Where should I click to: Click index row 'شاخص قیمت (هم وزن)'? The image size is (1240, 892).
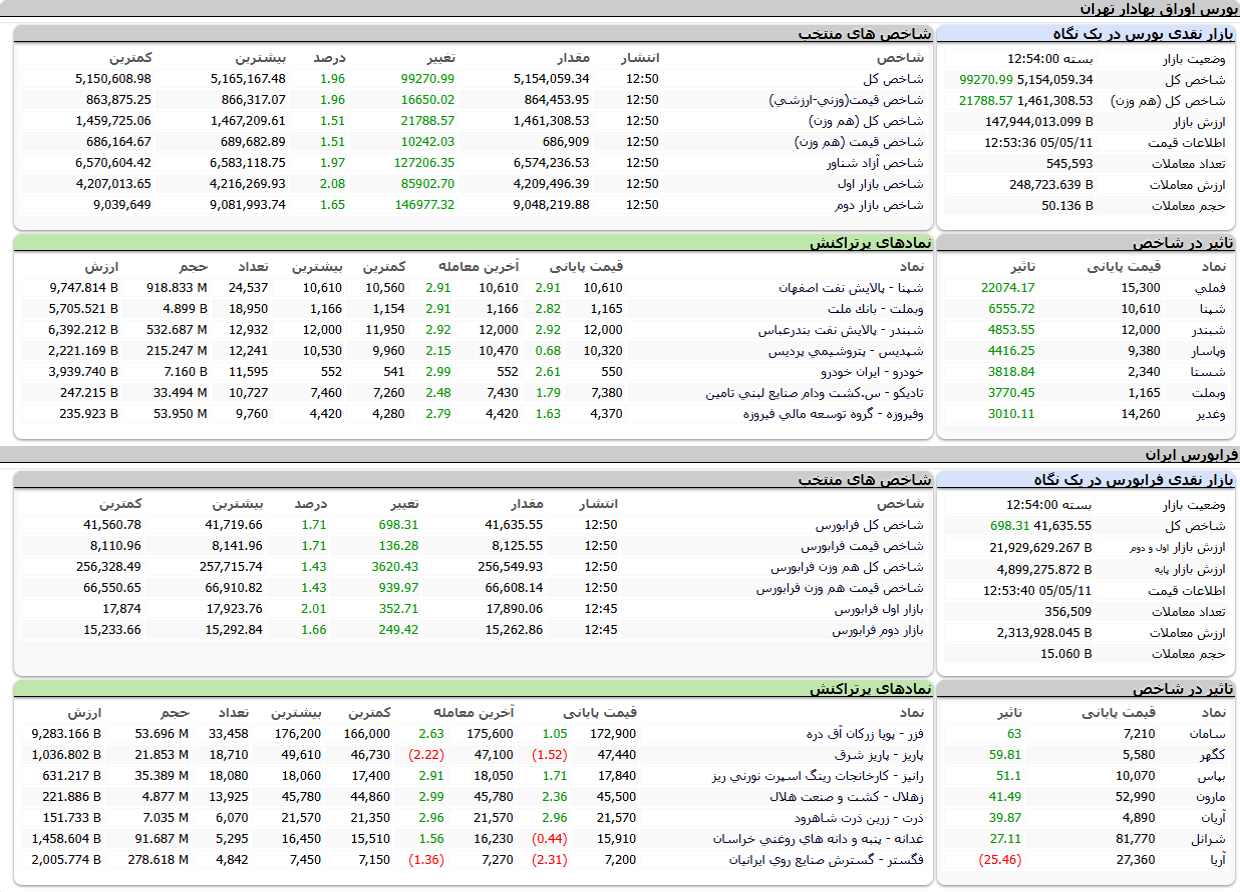(860, 142)
